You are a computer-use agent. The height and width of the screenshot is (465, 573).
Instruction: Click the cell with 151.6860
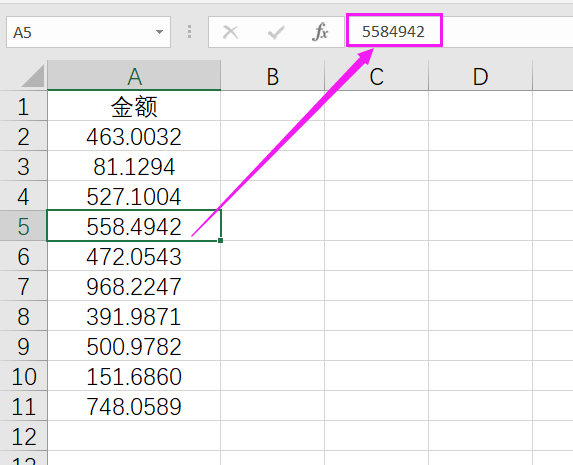pos(134,376)
